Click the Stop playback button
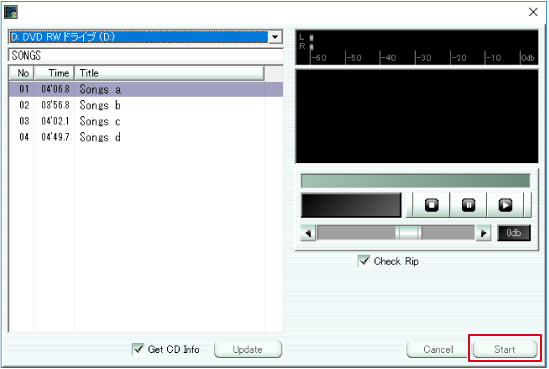 (x=431, y=205)
